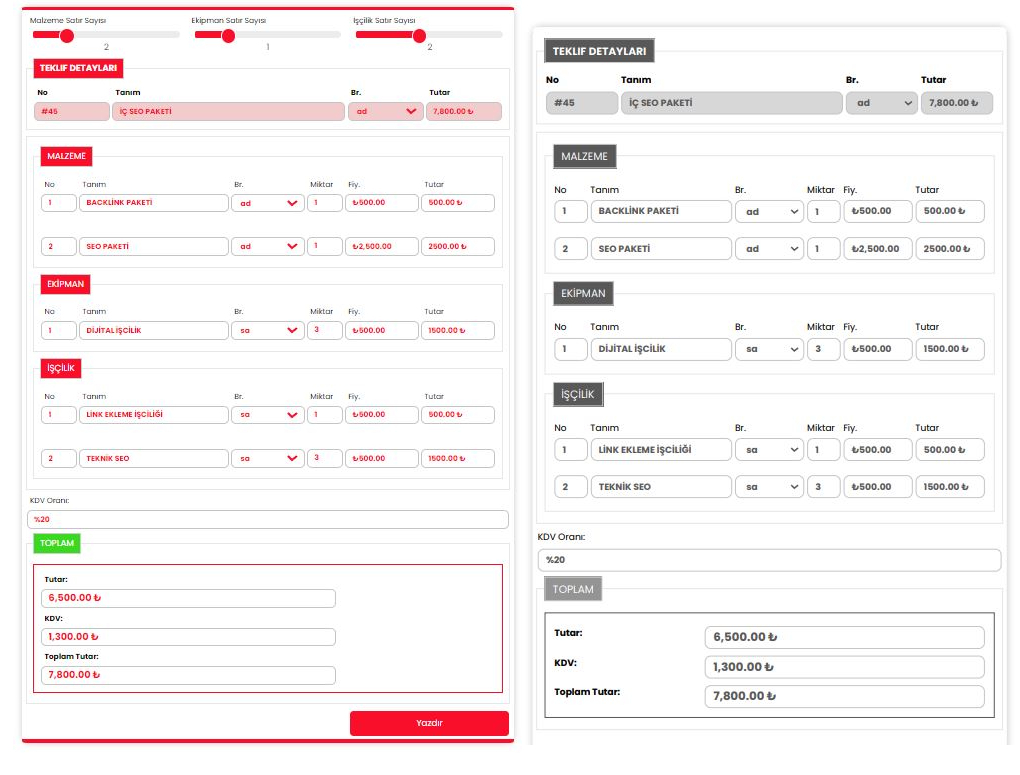Screen dimensions: 1020x775
Task: Click the red #45 number field
Action: point(72,111)
